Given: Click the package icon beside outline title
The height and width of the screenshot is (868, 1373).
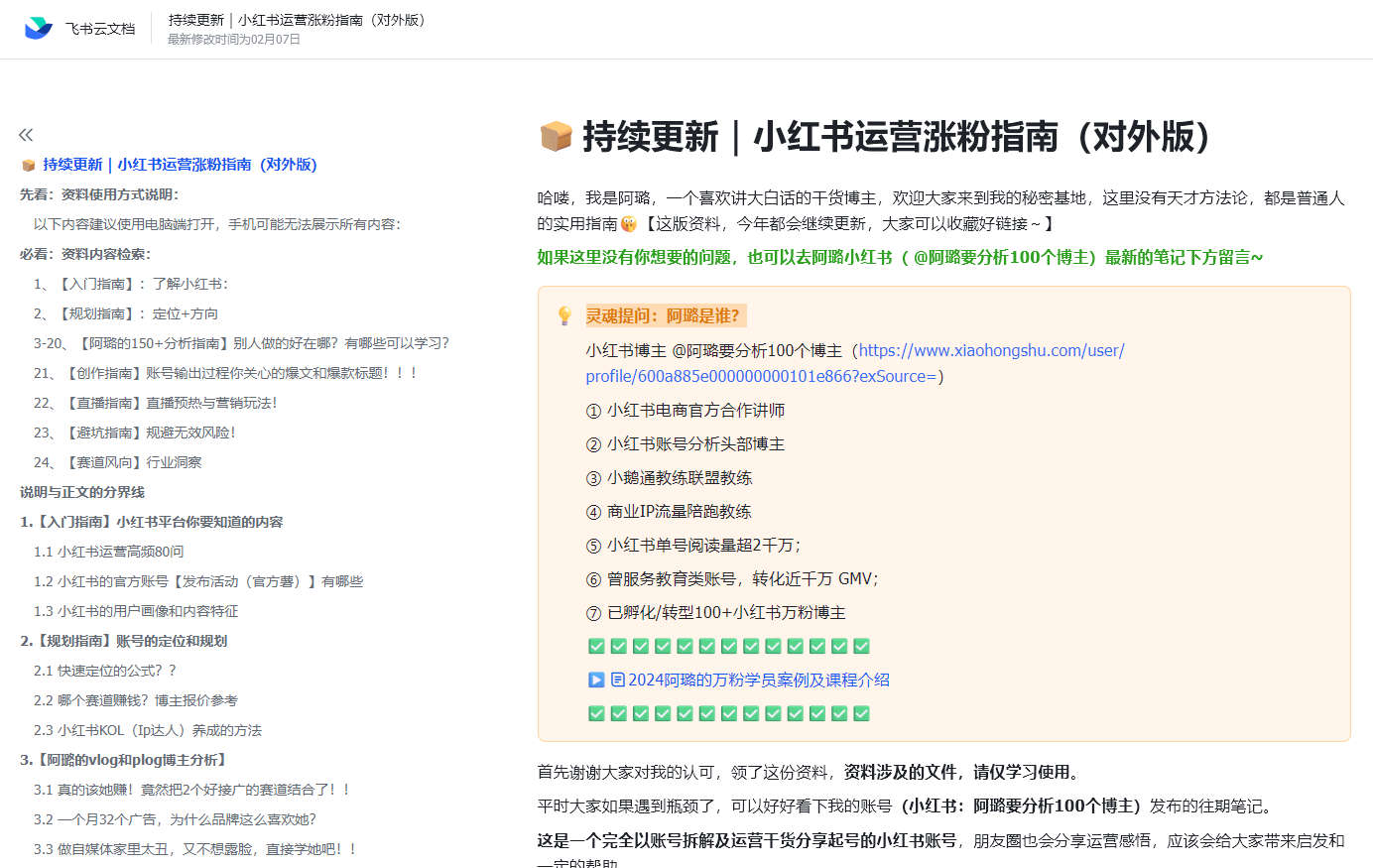Looking at the screenshot, I should pyautogui.click(x=28, y=166).
